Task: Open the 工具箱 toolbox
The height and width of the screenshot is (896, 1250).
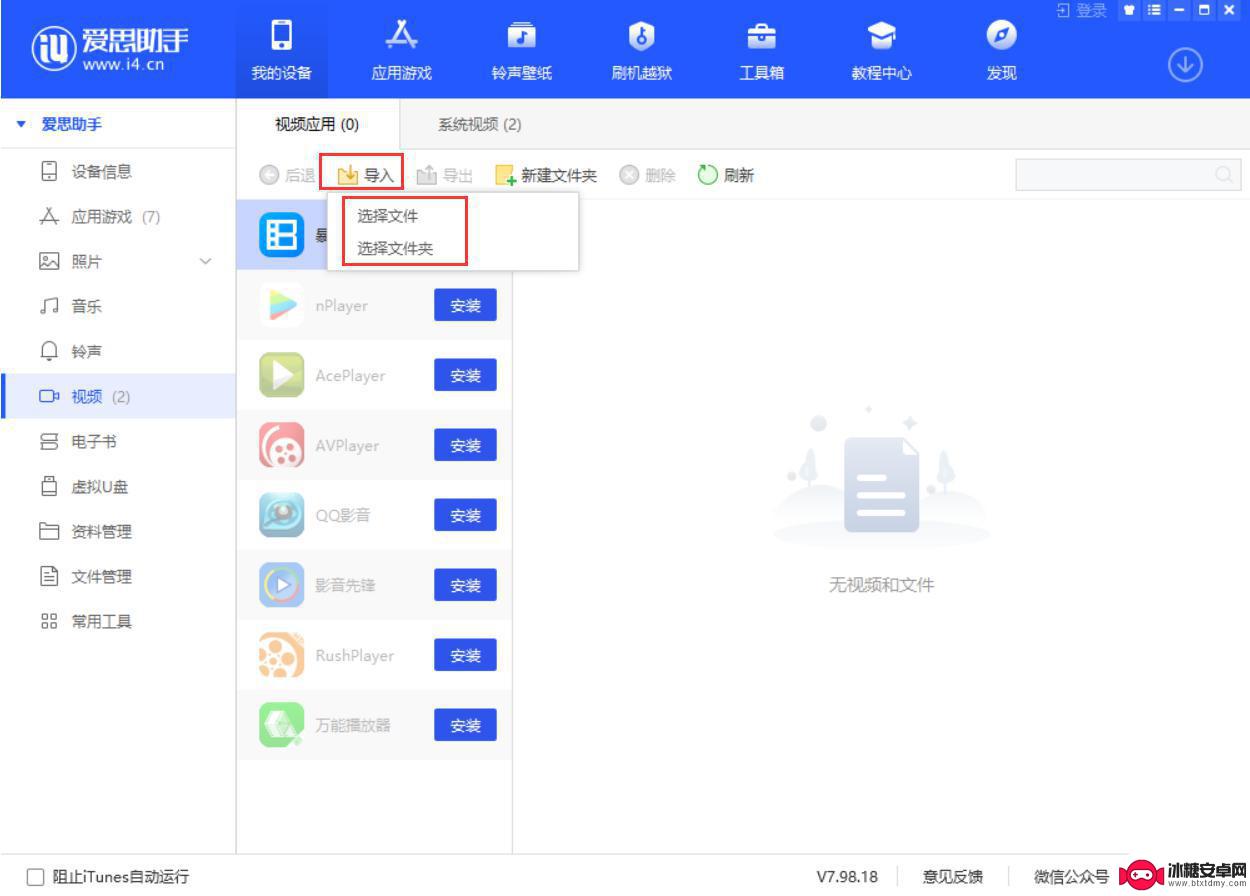Action: 761,50
